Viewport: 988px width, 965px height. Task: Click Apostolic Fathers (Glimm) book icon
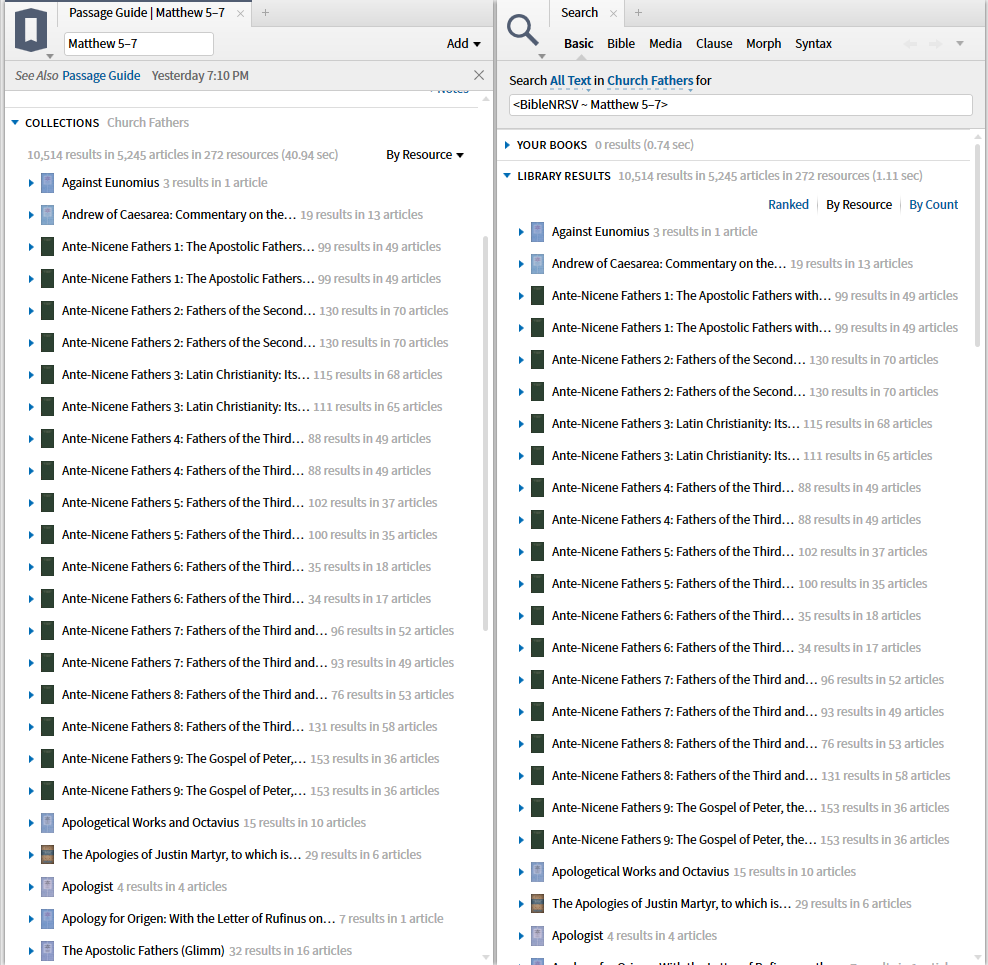(47, 951)
